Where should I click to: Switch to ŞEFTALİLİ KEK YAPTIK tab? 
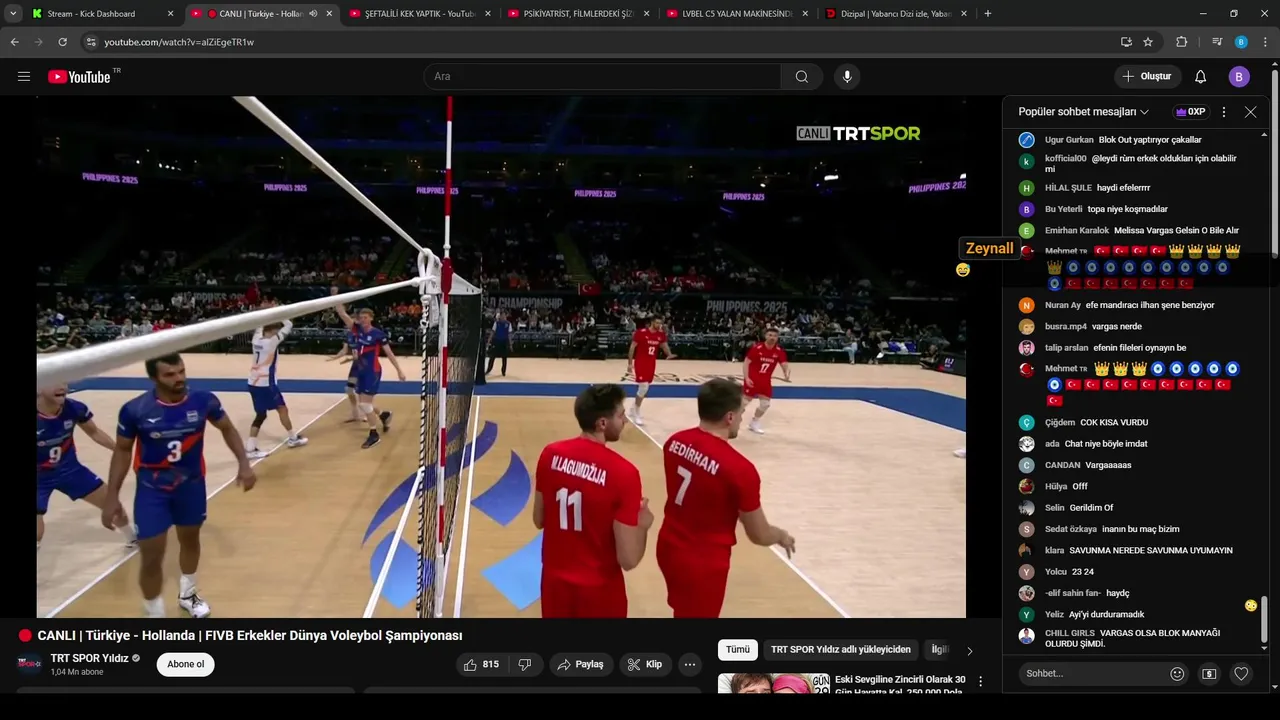(x=419, y=14)
